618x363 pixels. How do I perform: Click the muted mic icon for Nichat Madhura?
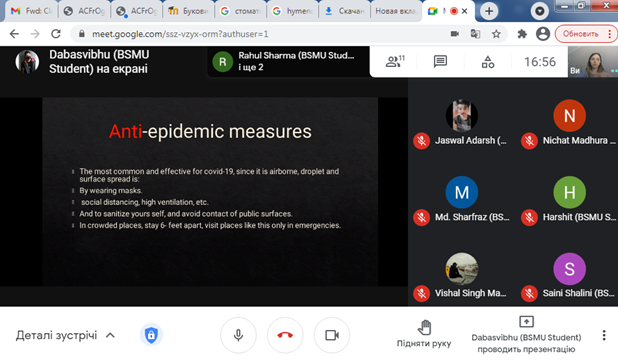point(529,141)
